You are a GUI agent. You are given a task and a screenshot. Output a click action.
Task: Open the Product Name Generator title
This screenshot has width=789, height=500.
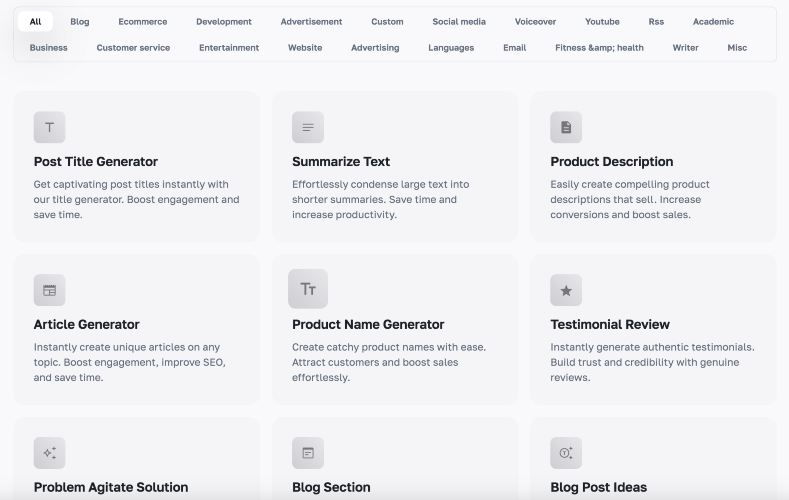pyautogui.click(x=368, y=324)
